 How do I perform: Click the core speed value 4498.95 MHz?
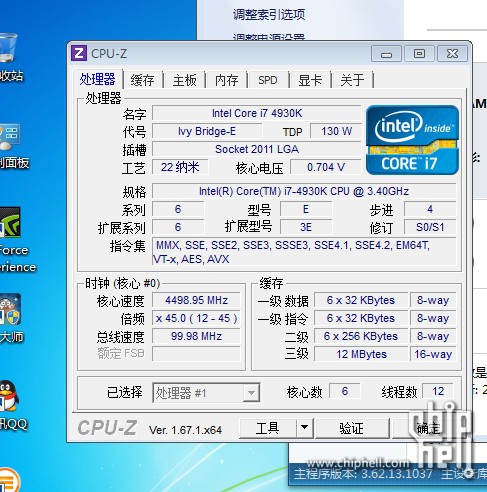196,300
